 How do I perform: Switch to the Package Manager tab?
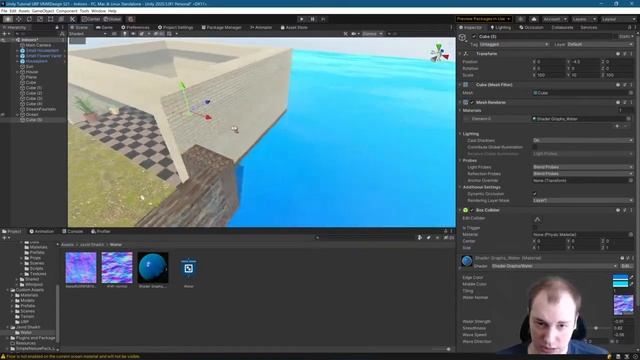pos(222,27)
